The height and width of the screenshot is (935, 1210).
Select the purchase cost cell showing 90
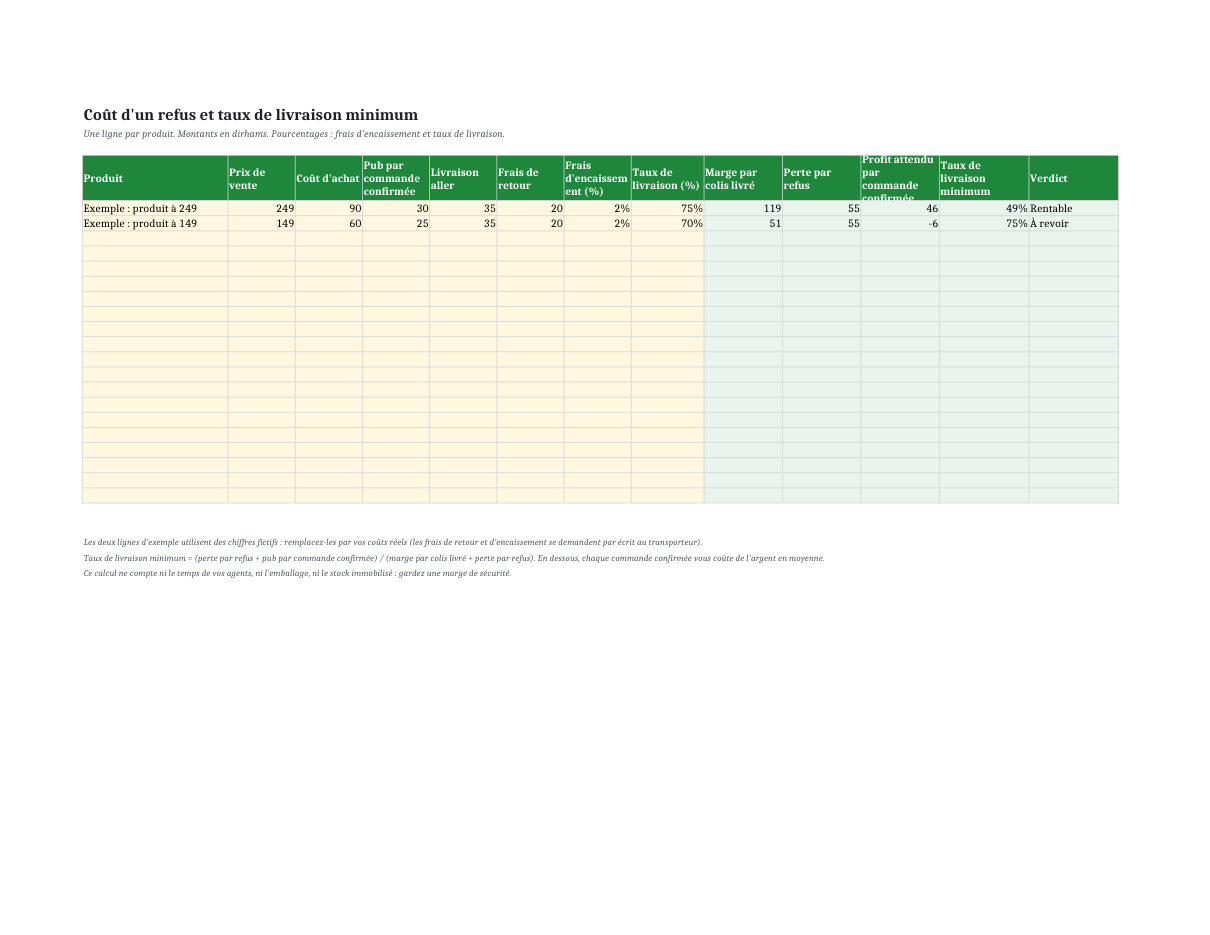(x=329, y=209)
